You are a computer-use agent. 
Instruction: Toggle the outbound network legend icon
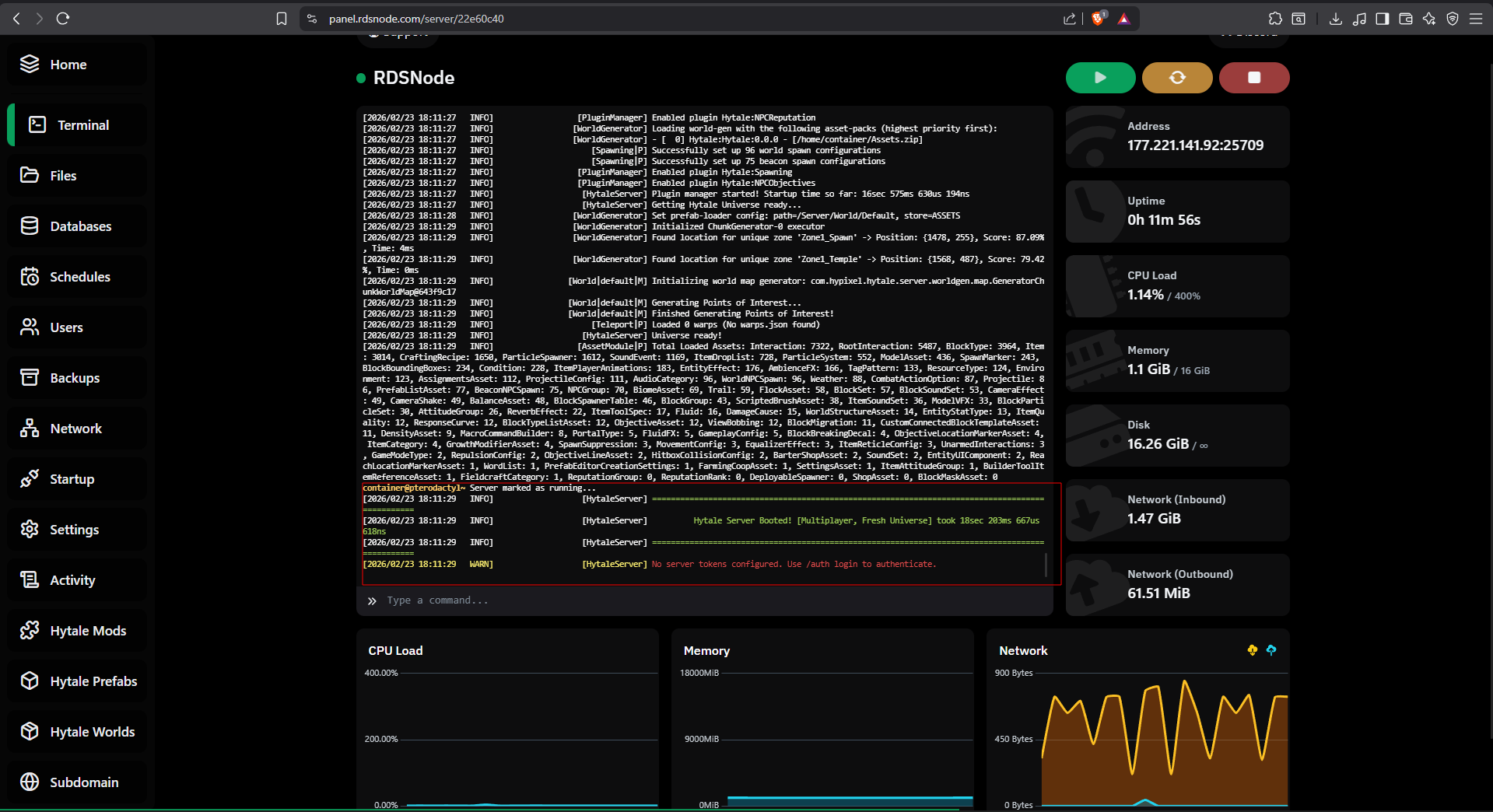1271,650
